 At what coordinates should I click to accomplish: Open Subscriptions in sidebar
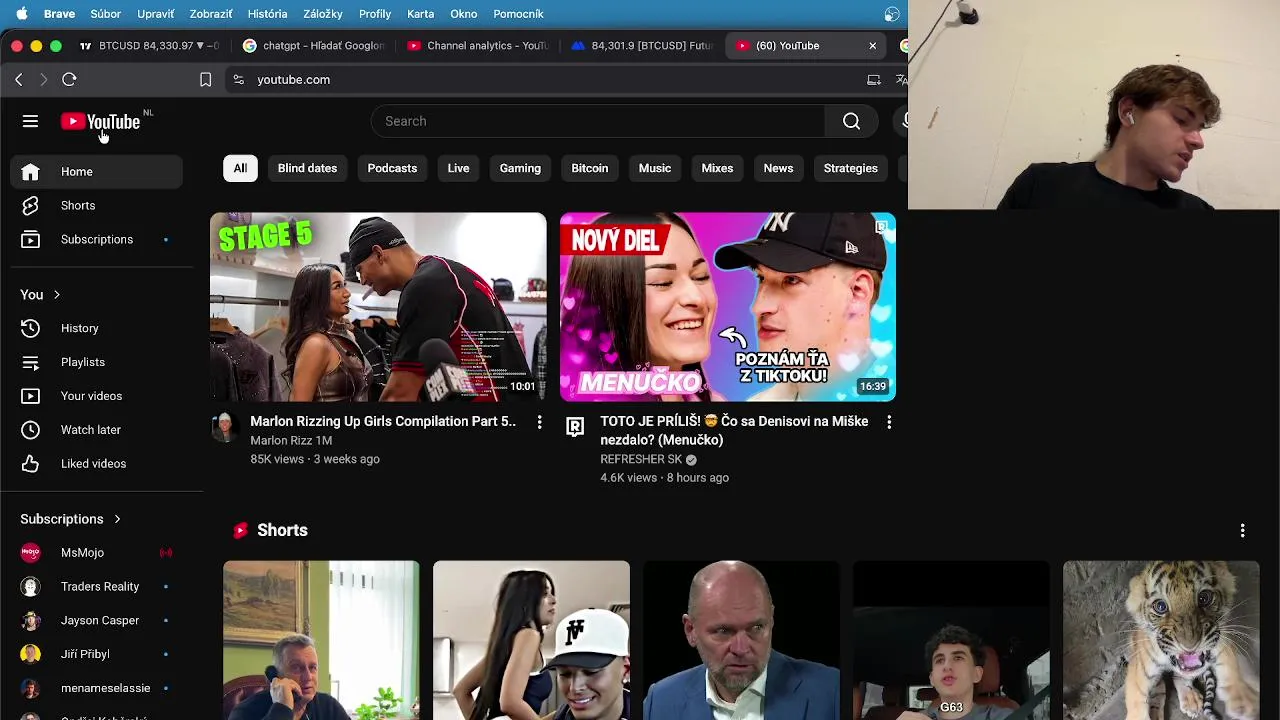96,240
